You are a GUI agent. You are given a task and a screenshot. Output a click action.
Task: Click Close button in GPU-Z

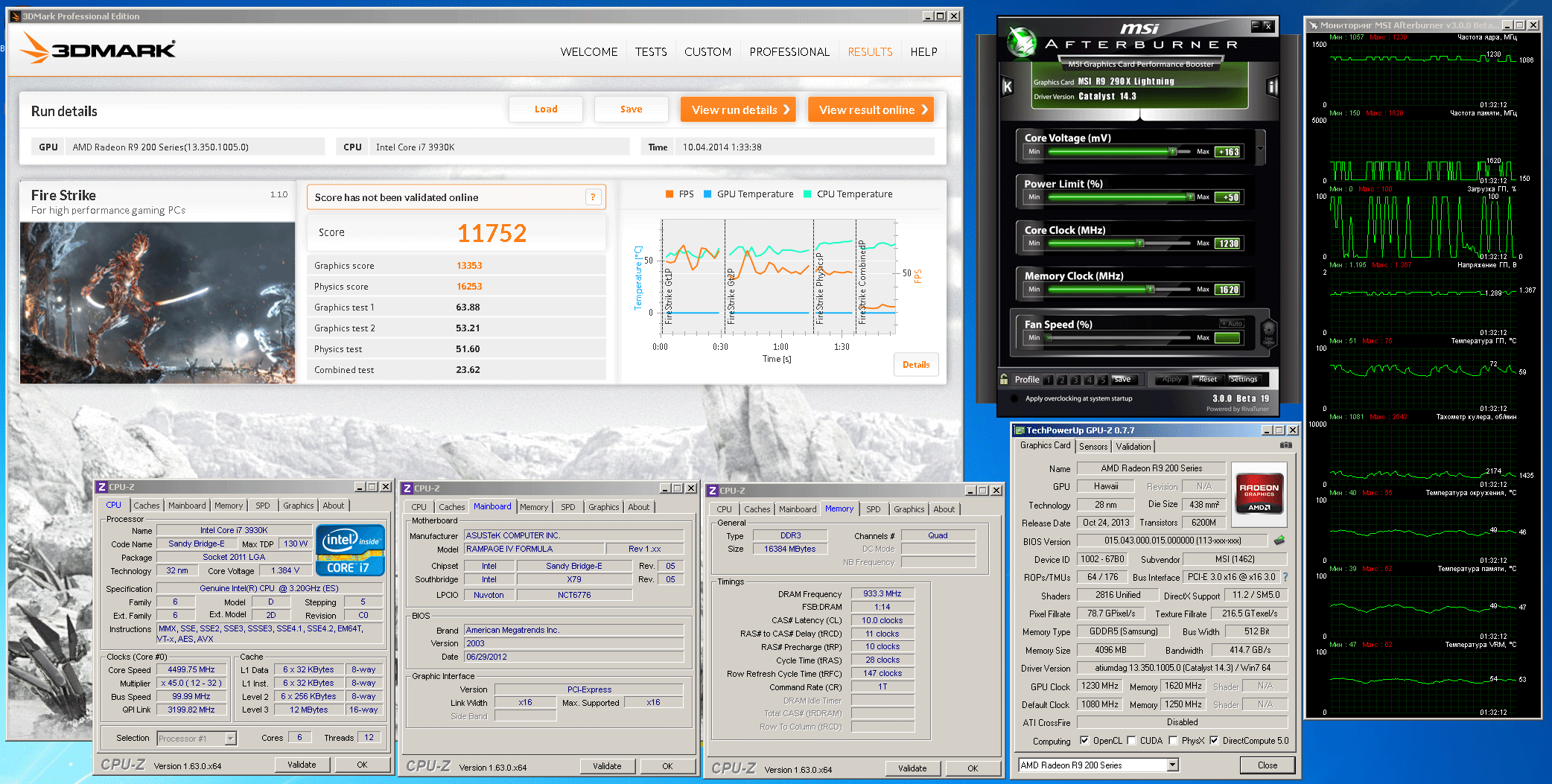pos(1268,765)
